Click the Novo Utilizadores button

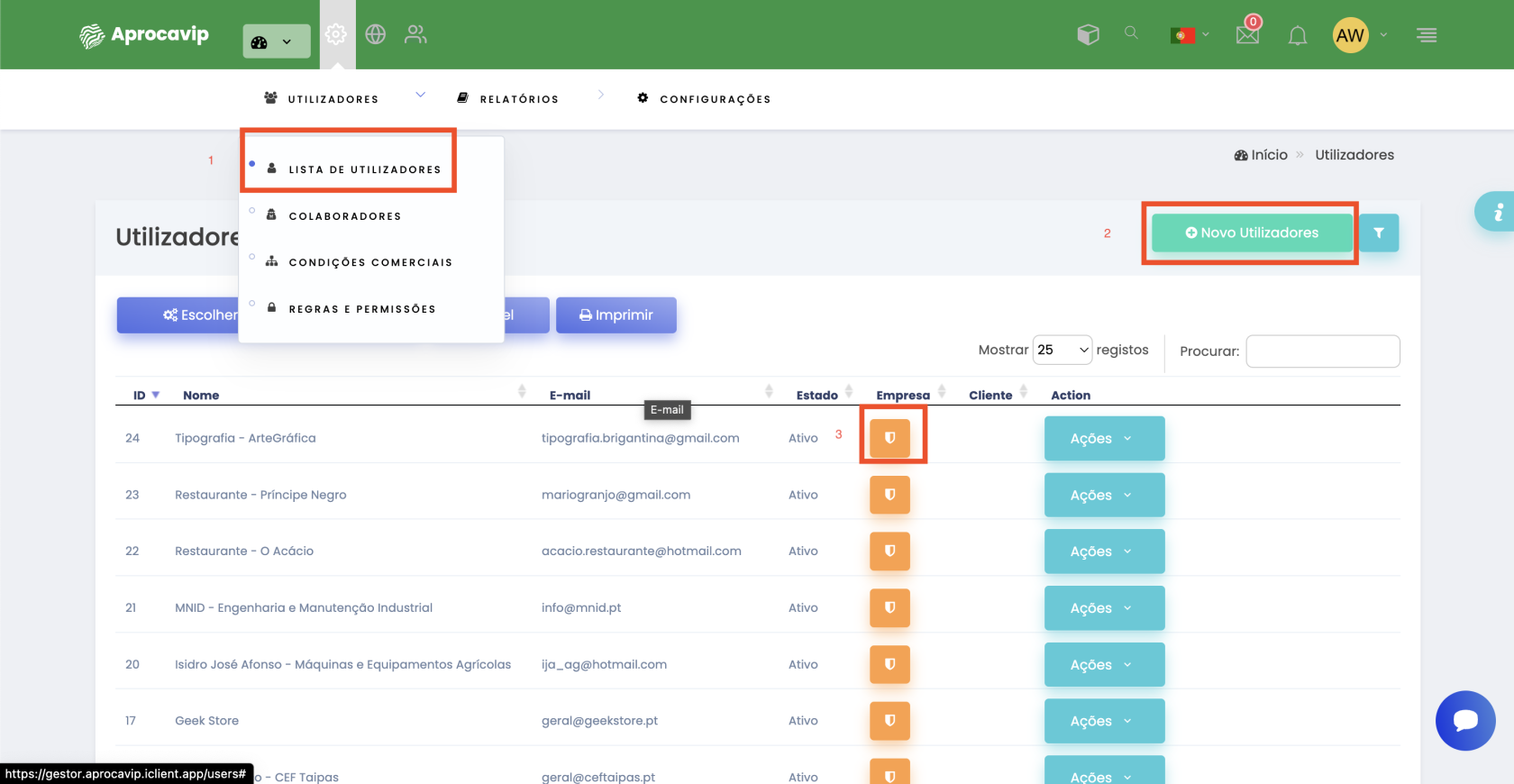tap(1252, 232)
